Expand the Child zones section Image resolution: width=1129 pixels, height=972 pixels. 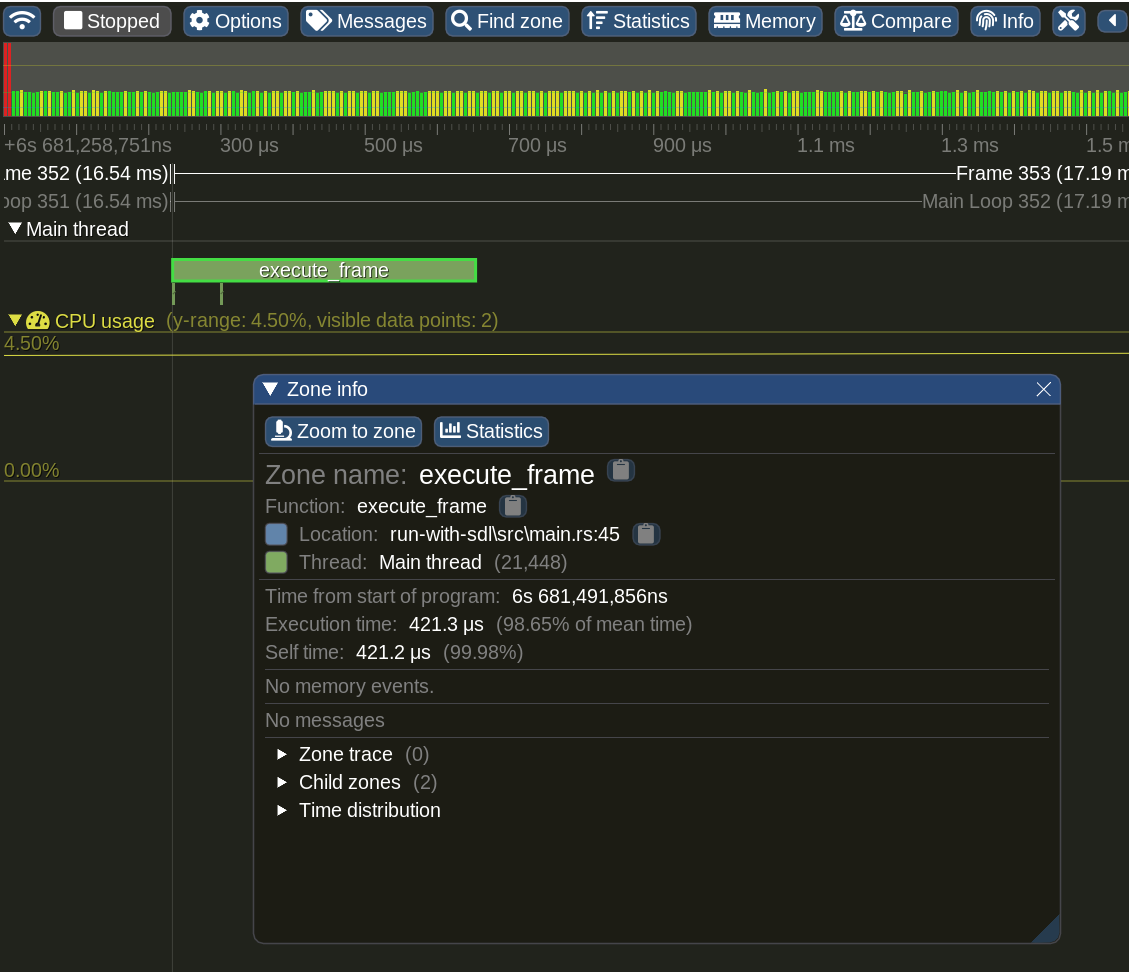[282, 783]
